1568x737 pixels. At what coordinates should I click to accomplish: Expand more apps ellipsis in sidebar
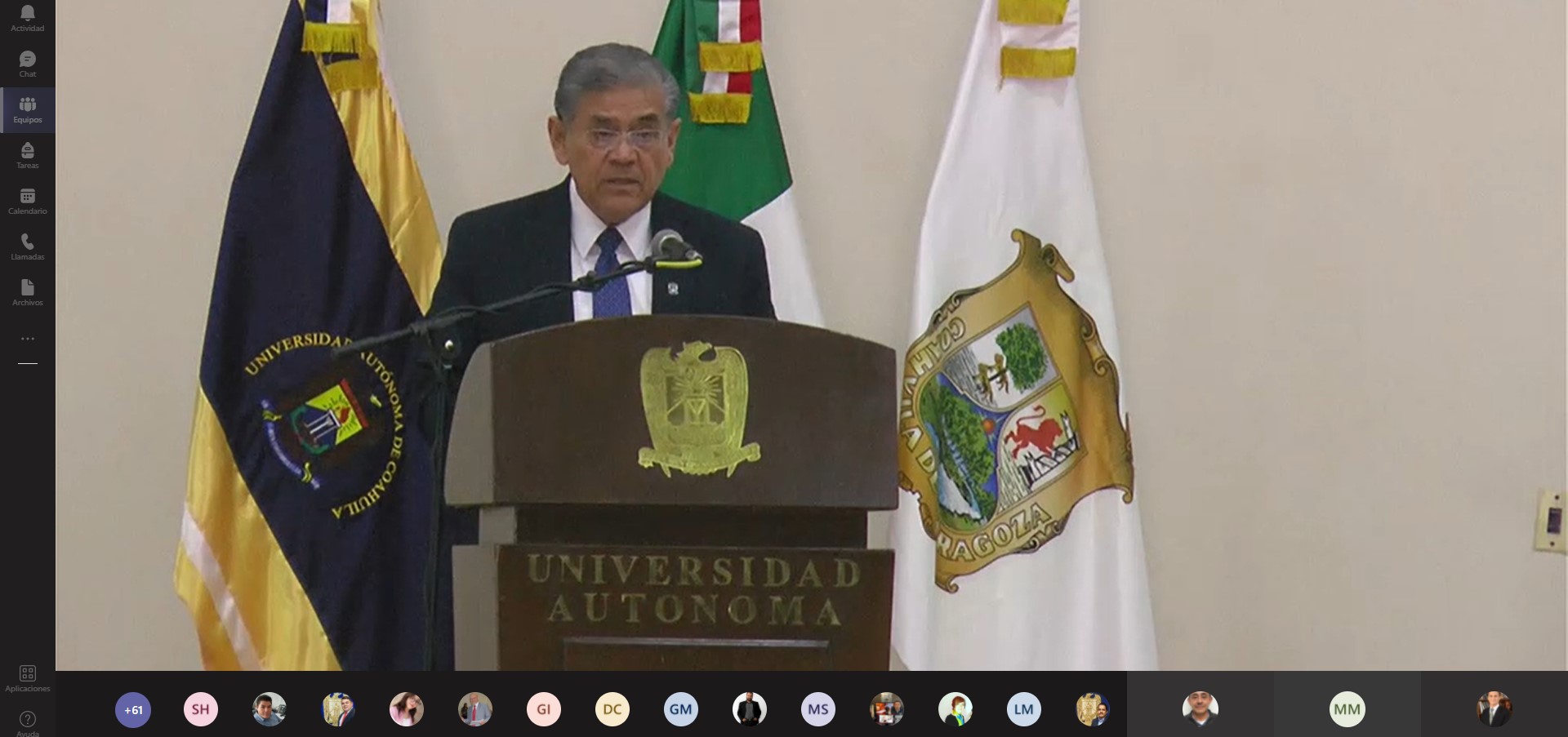[x=27, y=339]
